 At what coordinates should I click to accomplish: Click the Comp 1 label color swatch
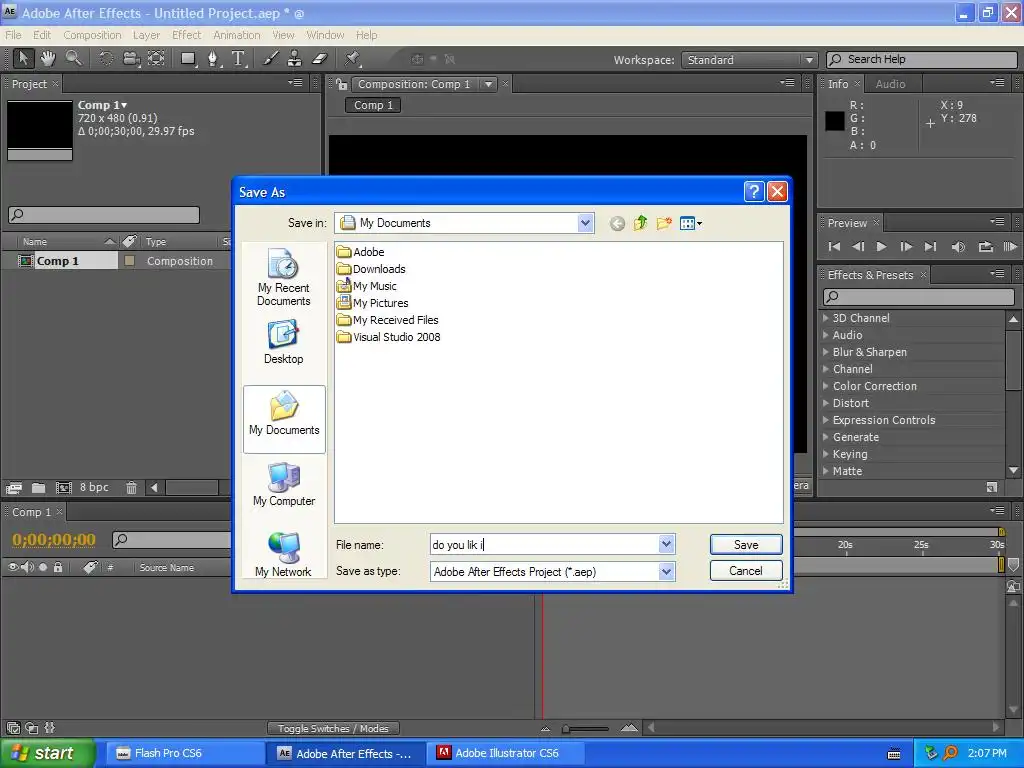[129, 261]
